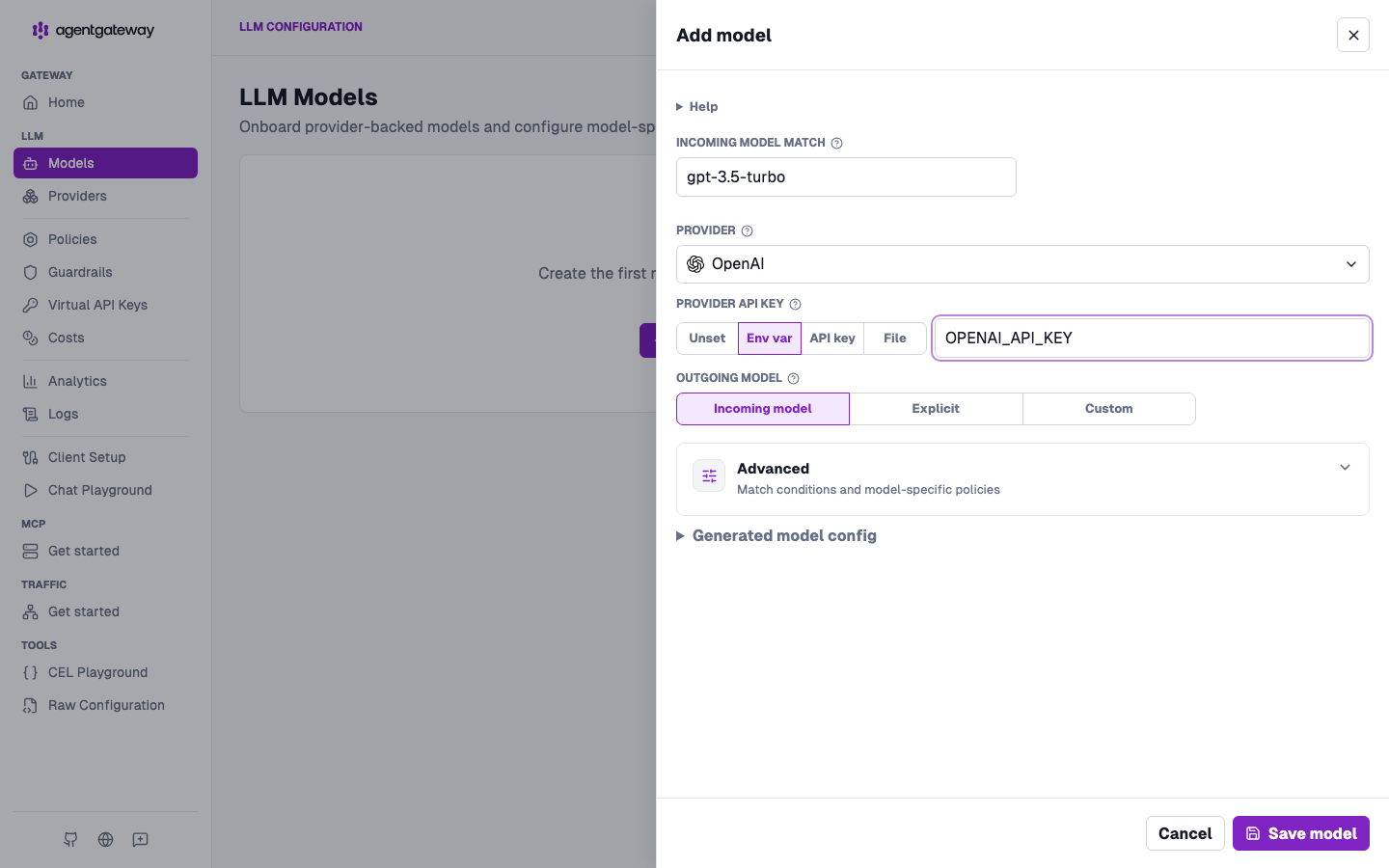This screenshot has height=868, width=1389.
Task: Show help tooltip for Outgoing Model
Action: tap(793, 378)
